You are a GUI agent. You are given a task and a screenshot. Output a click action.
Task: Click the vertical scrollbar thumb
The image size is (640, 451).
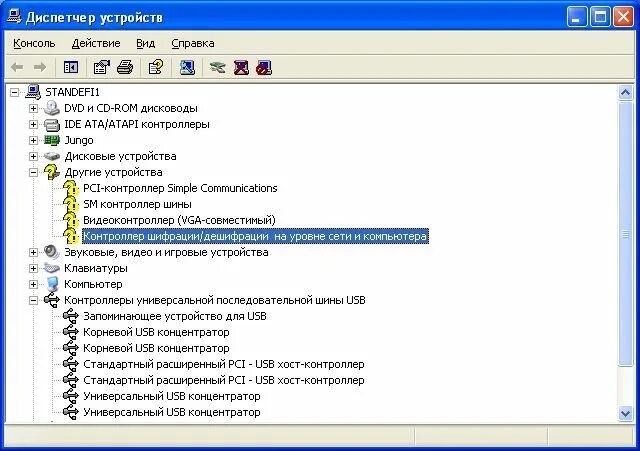coord(625,234)
